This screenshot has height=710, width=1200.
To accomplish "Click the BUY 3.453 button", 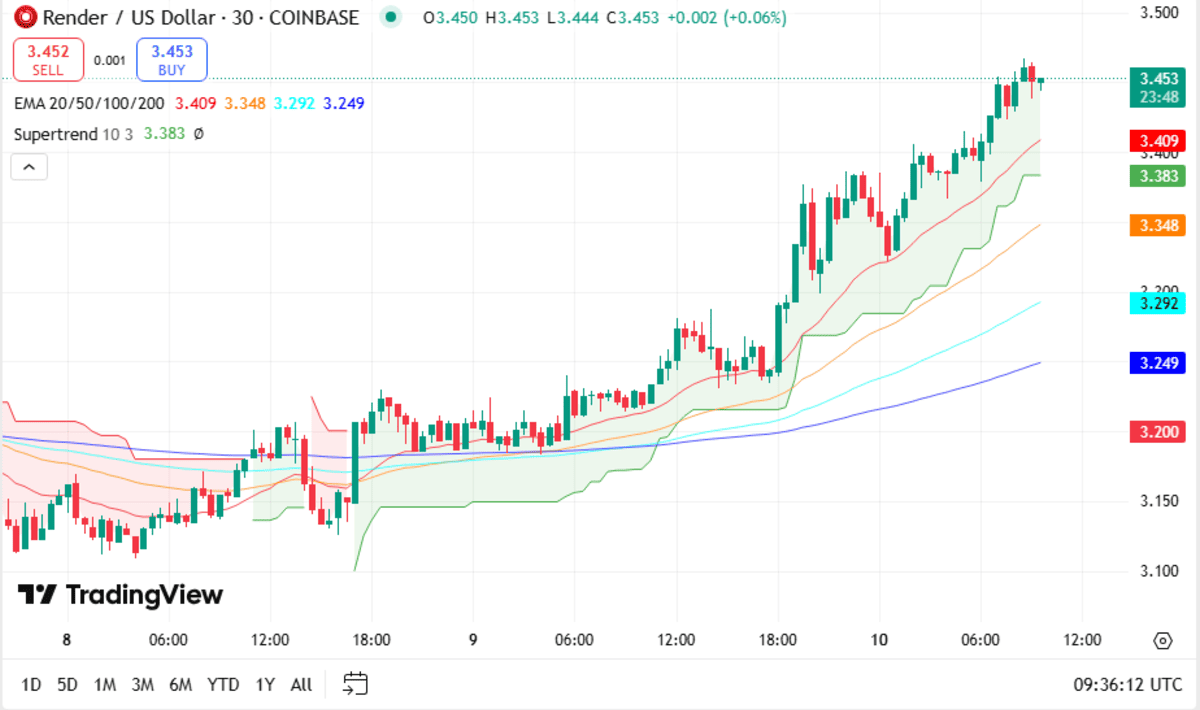I will [172, 60].
